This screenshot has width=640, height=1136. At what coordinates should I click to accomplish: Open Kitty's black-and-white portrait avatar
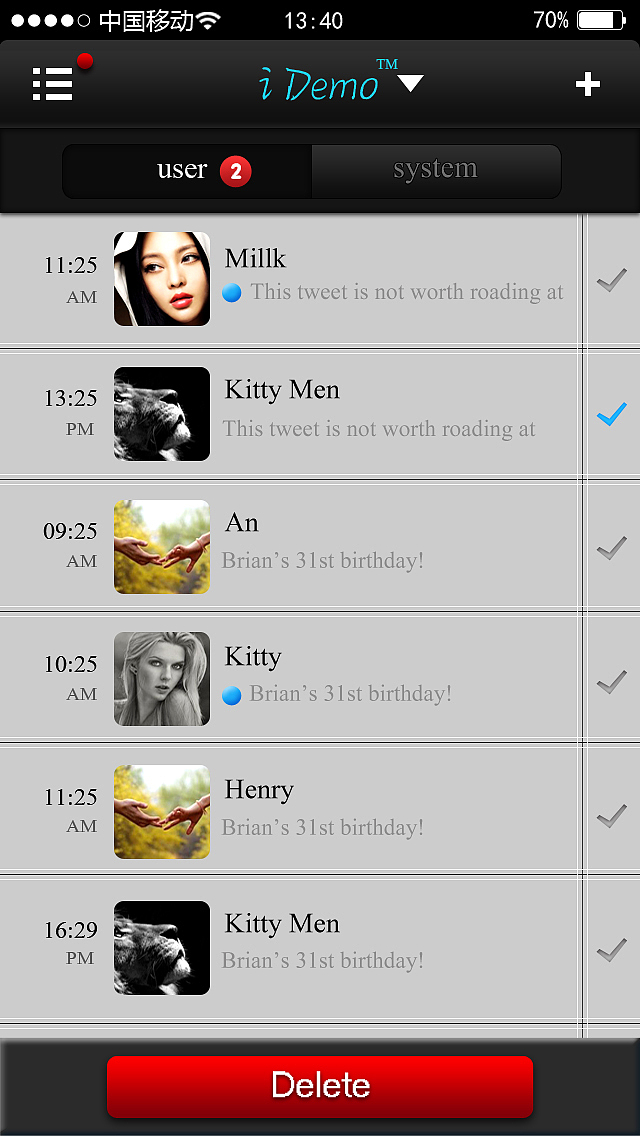point(162,679)
